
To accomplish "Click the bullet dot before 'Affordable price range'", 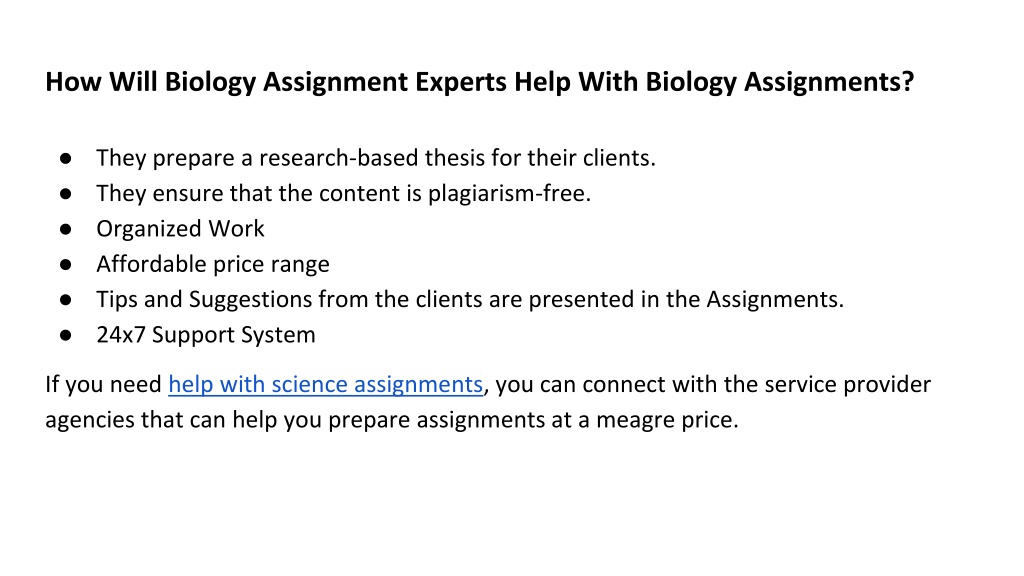I will point(65,264).
